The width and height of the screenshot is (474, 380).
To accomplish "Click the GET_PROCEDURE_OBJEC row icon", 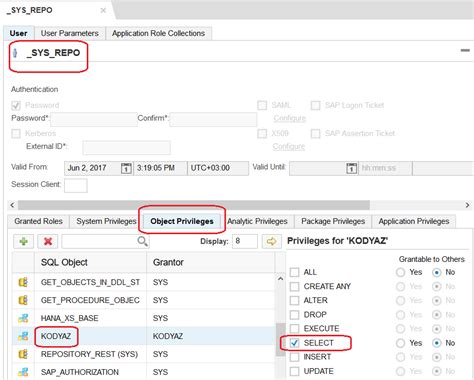I will point(23,300).
